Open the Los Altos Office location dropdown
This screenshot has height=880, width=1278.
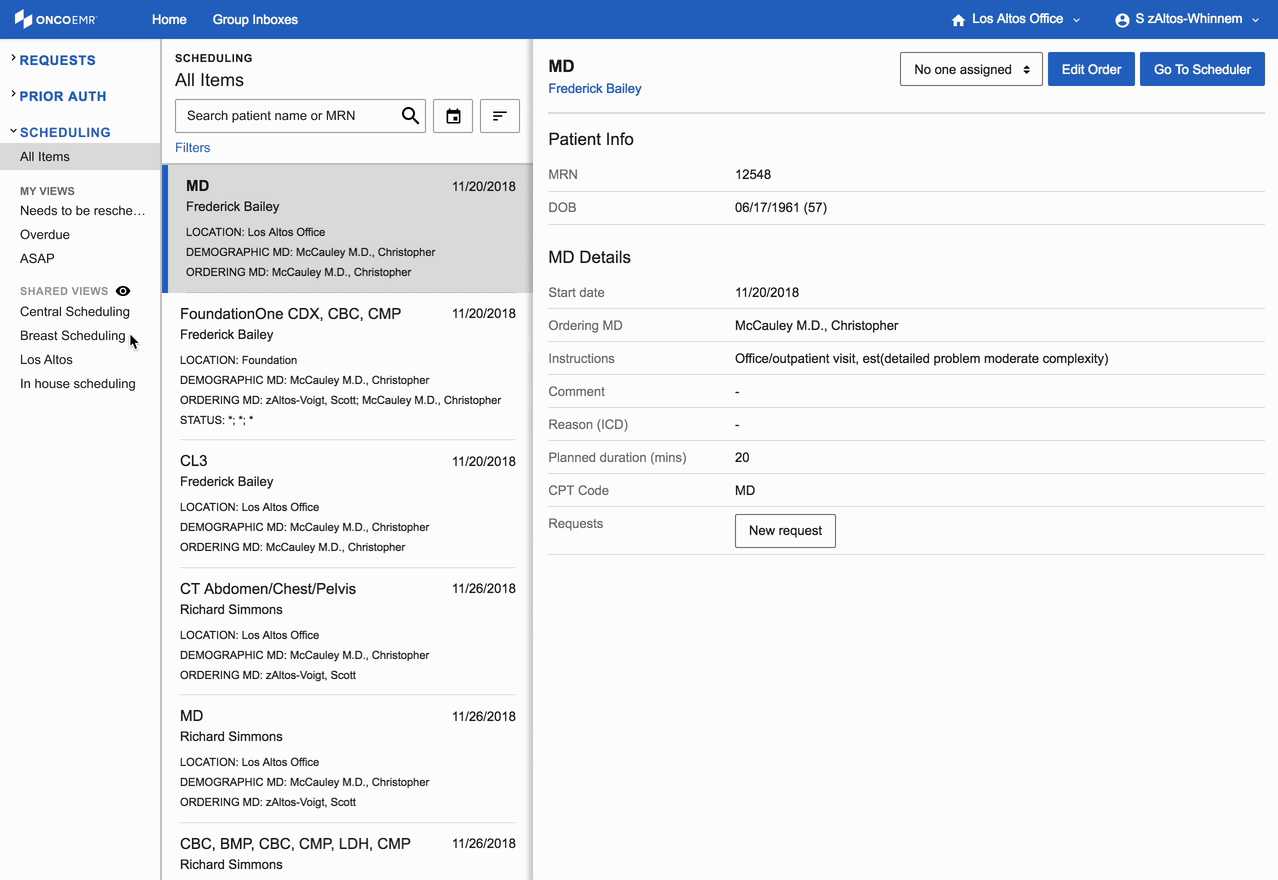coord(1016,19)
